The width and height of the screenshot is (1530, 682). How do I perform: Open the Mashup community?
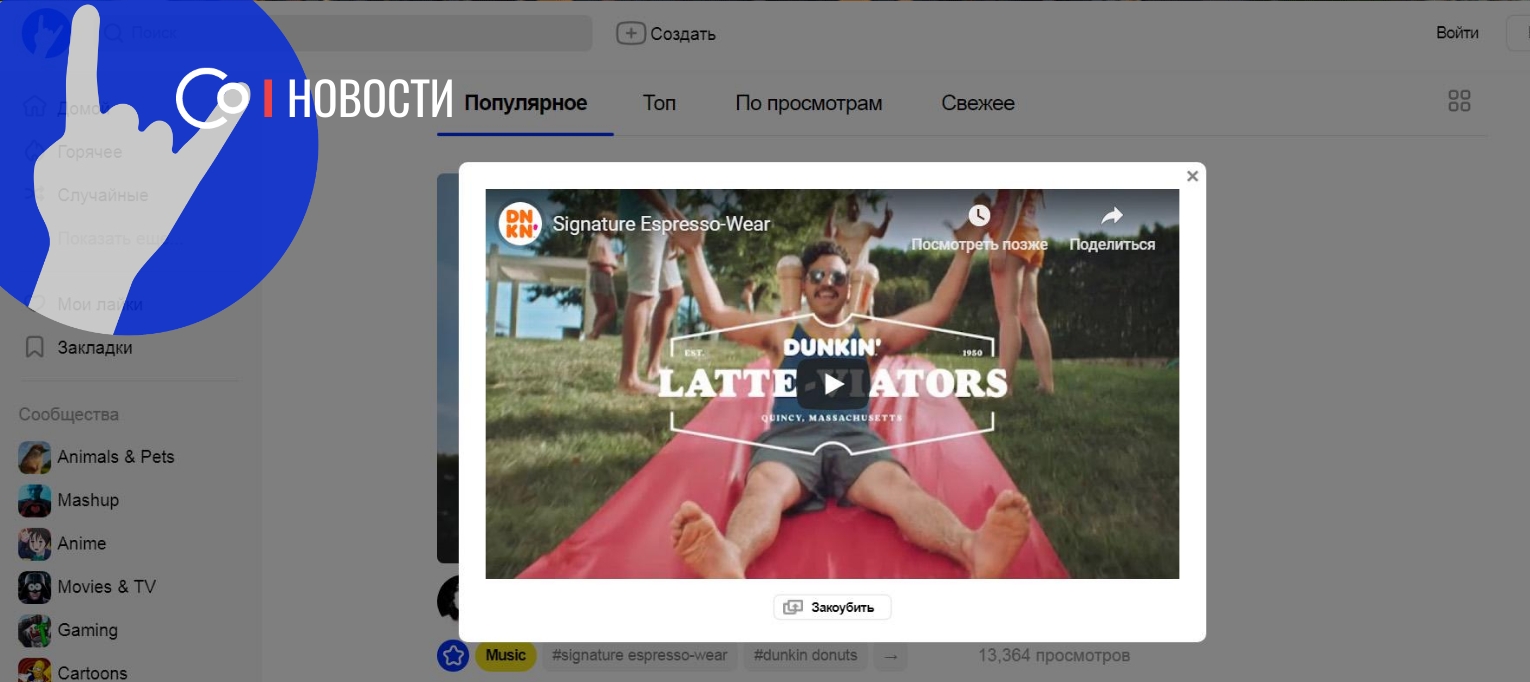pyautogui.click(x=68, y=500)
